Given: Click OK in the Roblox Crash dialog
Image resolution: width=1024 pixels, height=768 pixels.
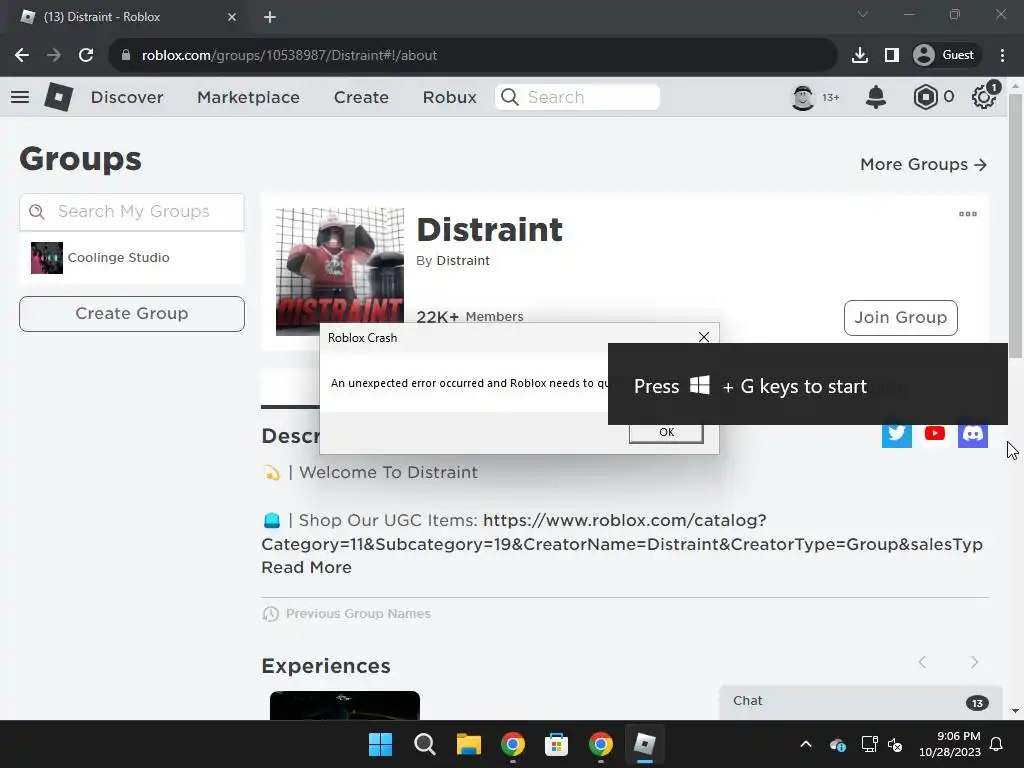Looking at the screenshot, I should 666,432.
